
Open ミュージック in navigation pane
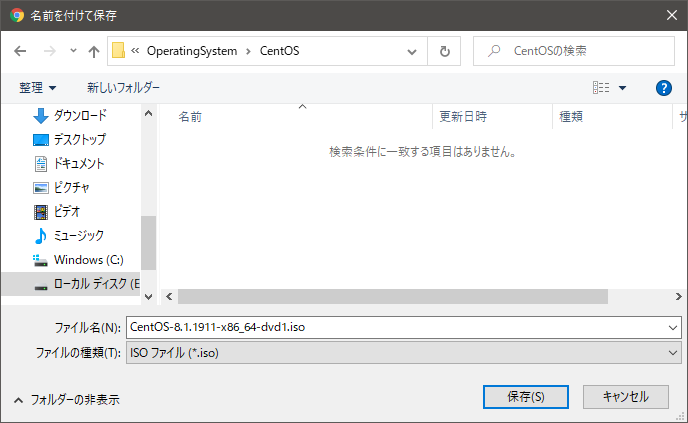[x=79, y=236]
